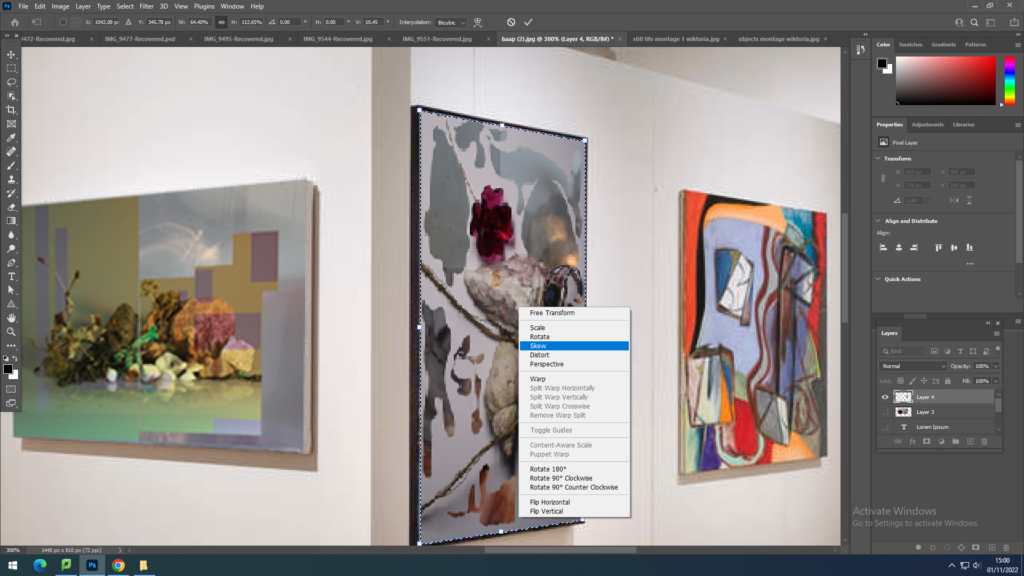Toggle the width-height link in options bar
The height and width of the screenshot is (576, 1024).
(221, 22)
